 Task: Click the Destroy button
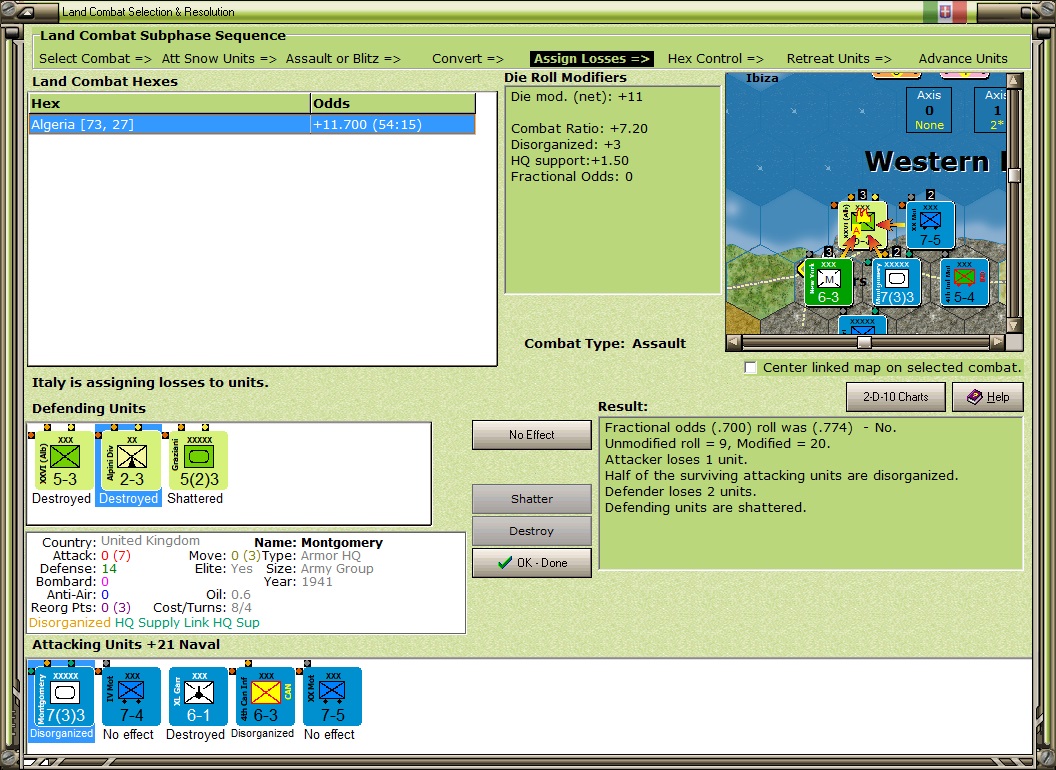click(531, 531)
